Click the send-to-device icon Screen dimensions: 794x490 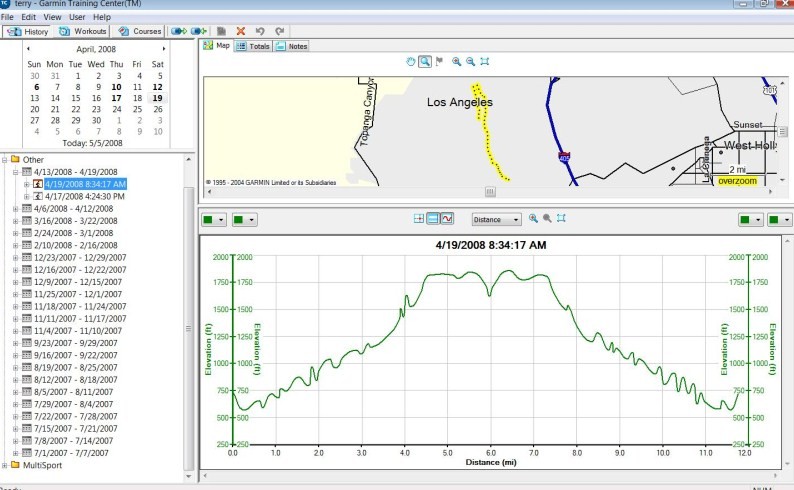(x=179, y=31)
